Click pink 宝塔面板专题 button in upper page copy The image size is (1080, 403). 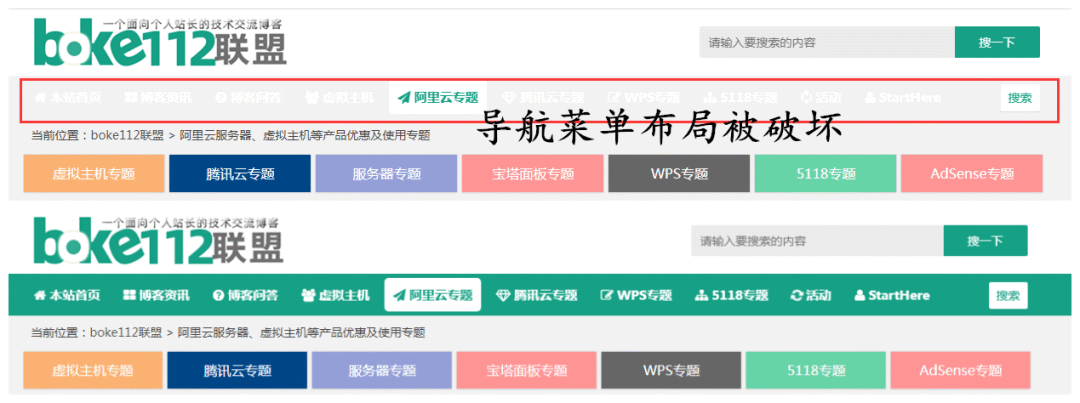(533, 173)
